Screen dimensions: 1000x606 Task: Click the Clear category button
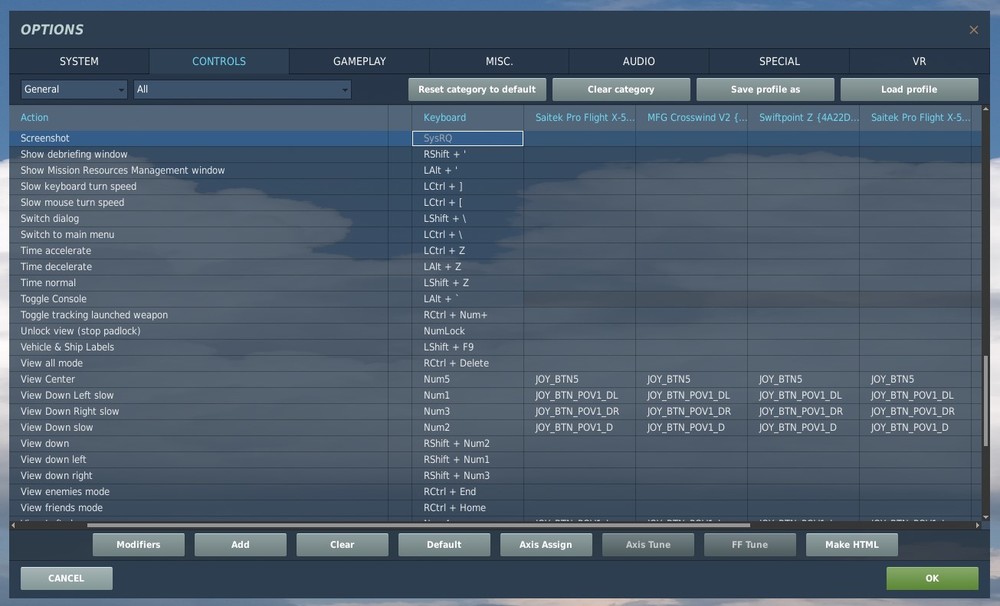click(x=621, y=89)
